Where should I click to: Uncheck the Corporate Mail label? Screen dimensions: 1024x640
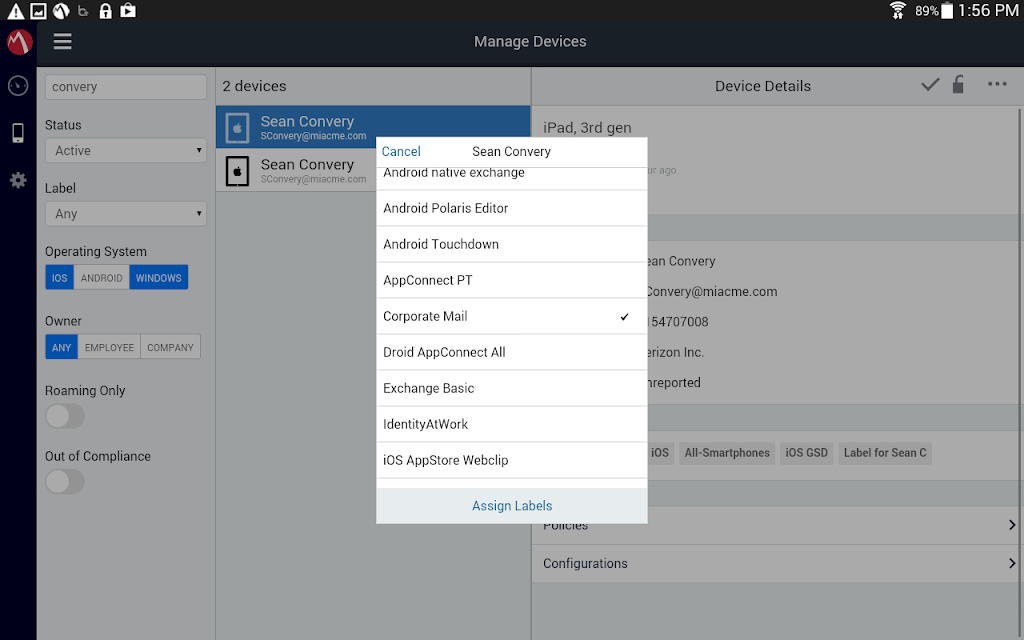[511, 317]
